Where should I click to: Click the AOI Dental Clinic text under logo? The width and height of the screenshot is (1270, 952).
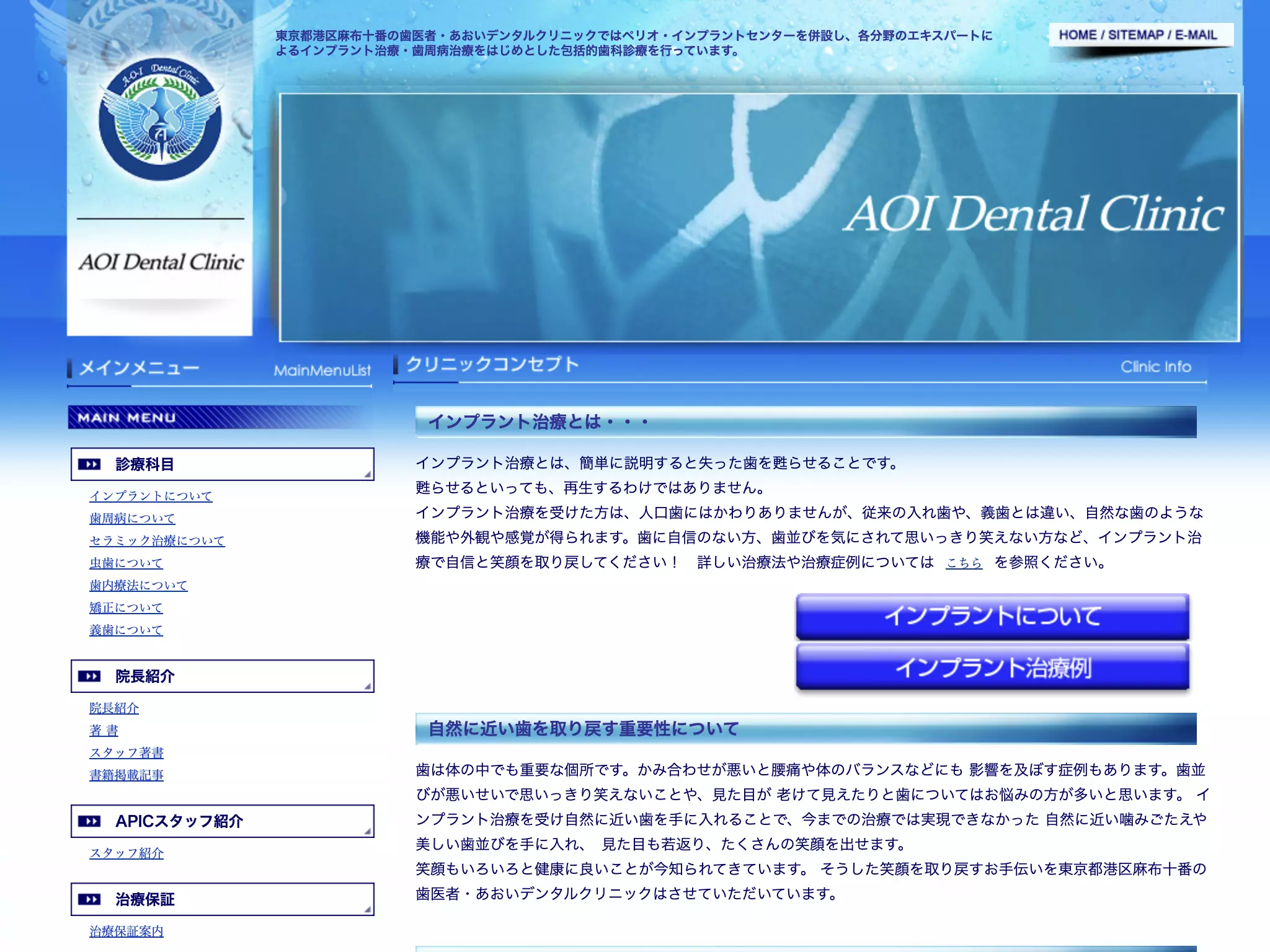point(161,262)
